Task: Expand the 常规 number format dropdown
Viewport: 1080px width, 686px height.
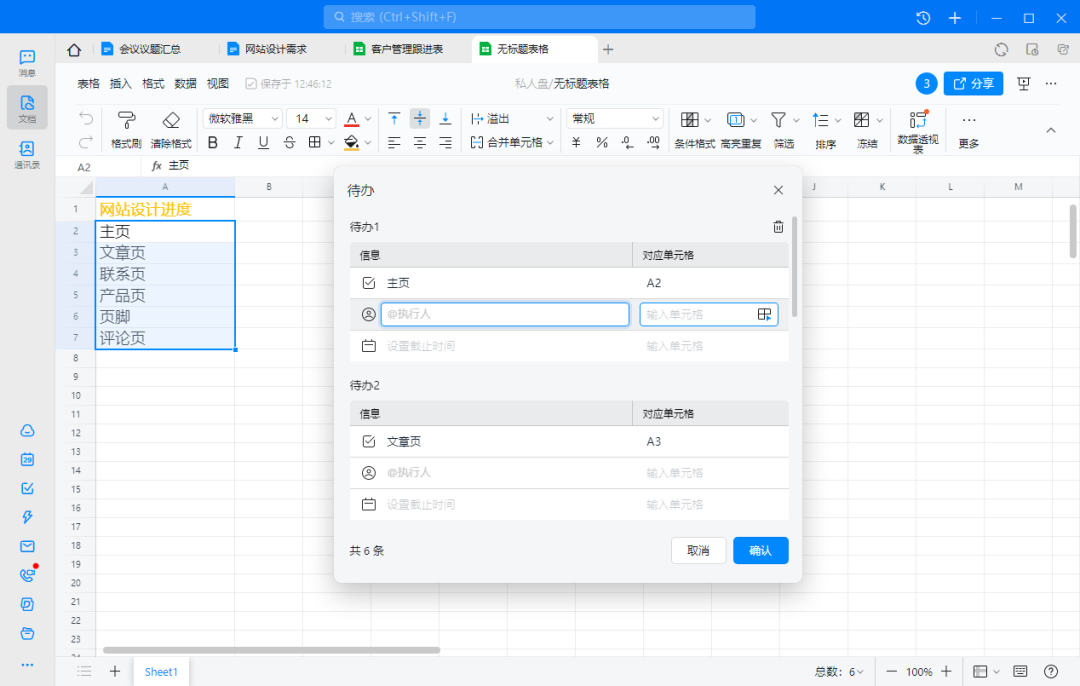Action: click(x=615, y=119)
